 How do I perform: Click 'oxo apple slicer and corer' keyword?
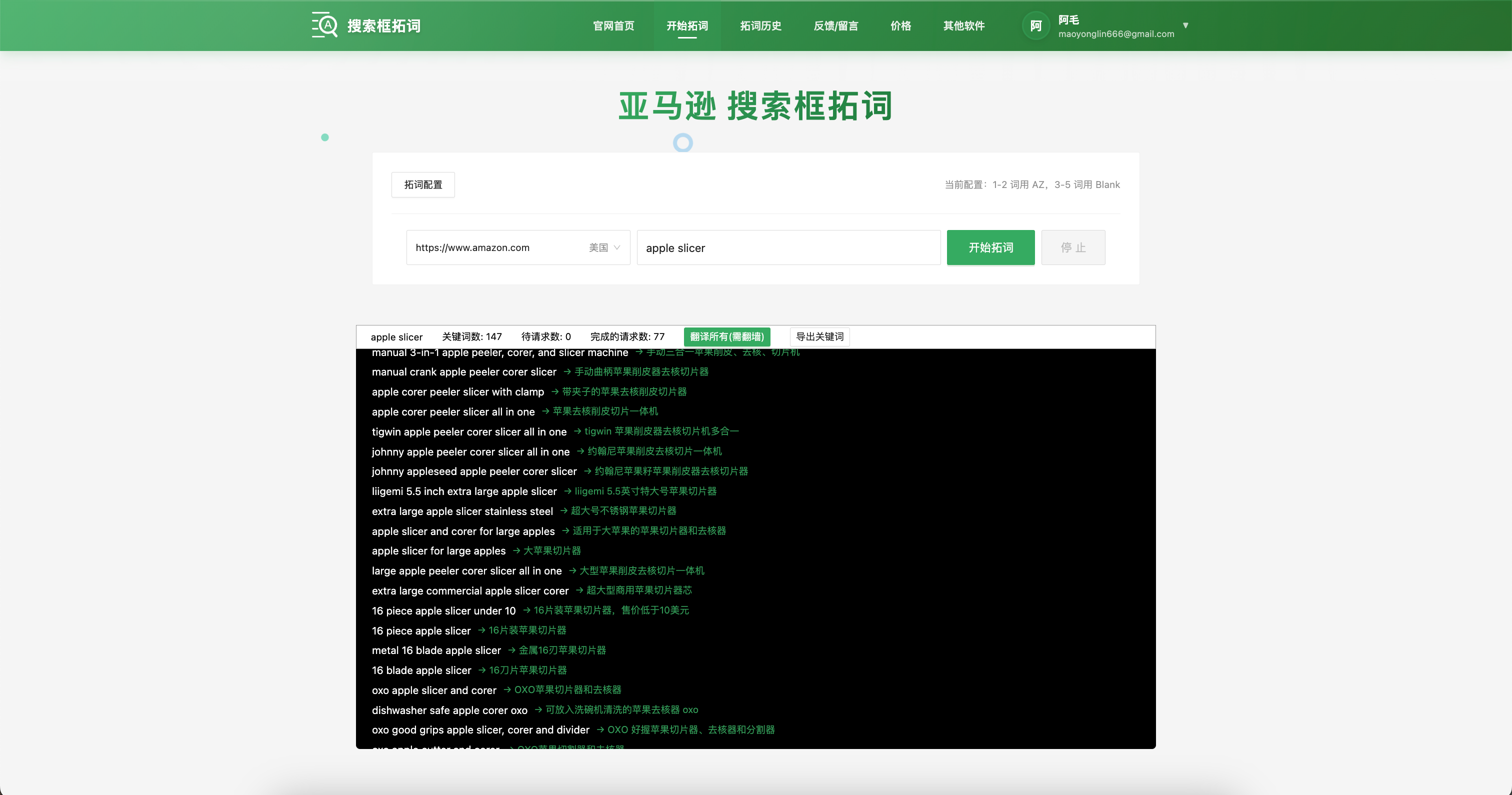pyautogui.click(x=434, y=690)
